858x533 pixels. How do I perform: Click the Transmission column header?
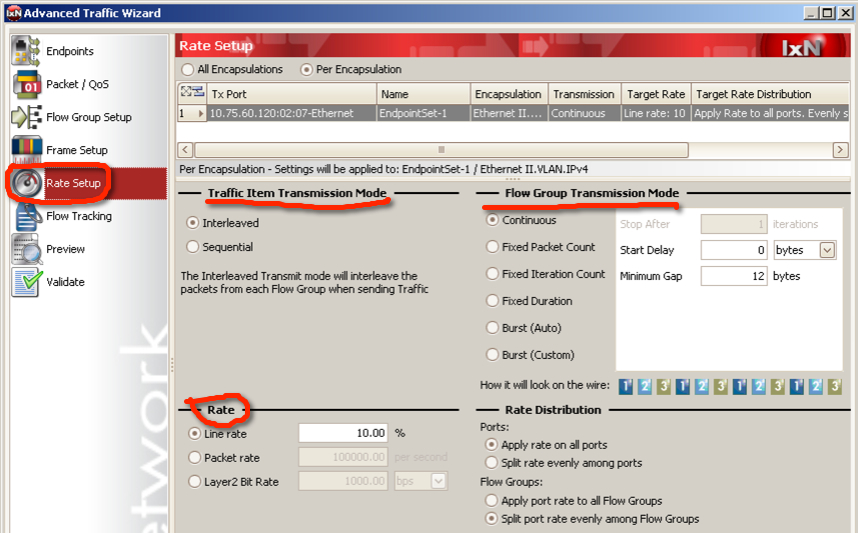(584, 94)
